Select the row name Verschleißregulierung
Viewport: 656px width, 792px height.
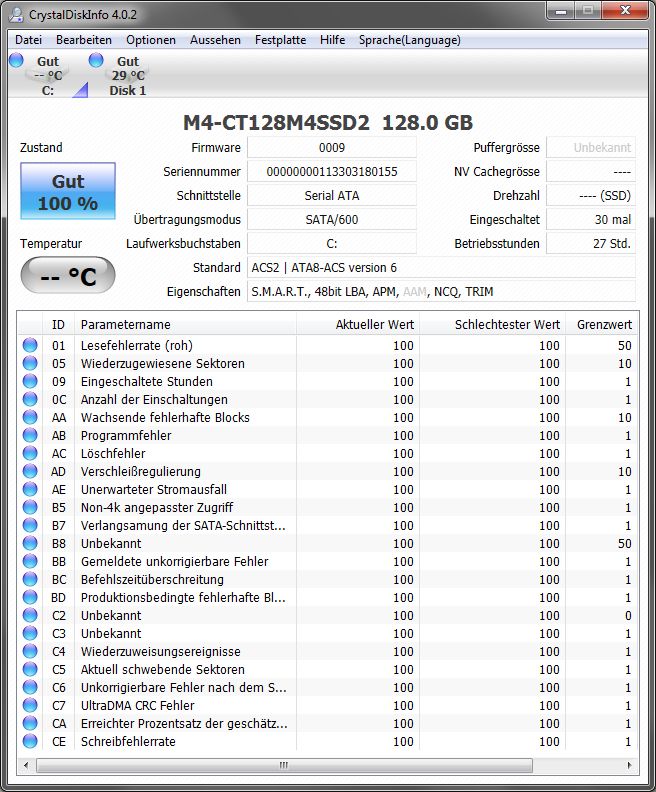[x=141, y=472]
